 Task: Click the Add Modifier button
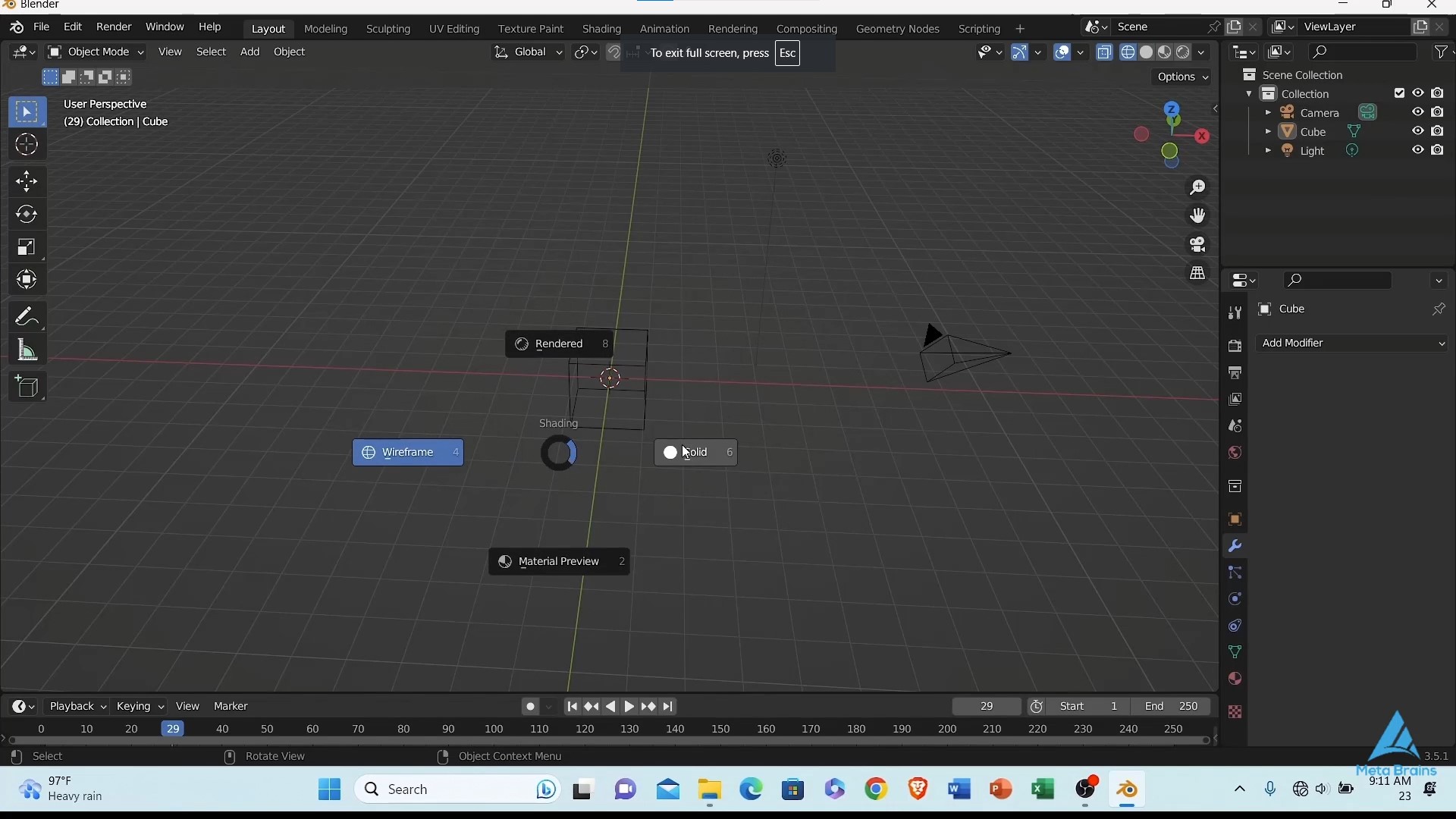pos(1352,343)
